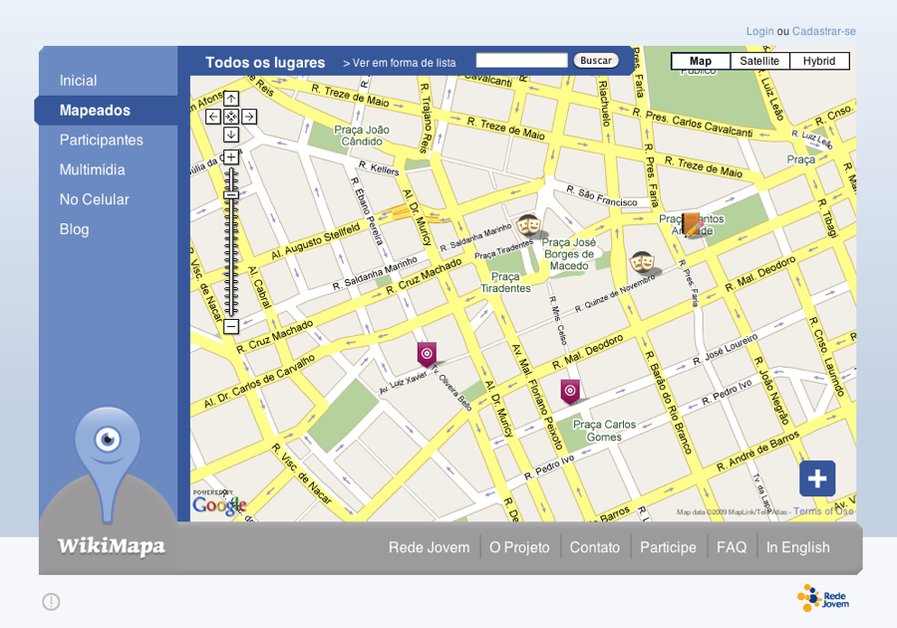This screenshot has height=628, width=897.
Task: Click the Cadastrar-se link
Action: pyautogui.click(x=824, y=31)
